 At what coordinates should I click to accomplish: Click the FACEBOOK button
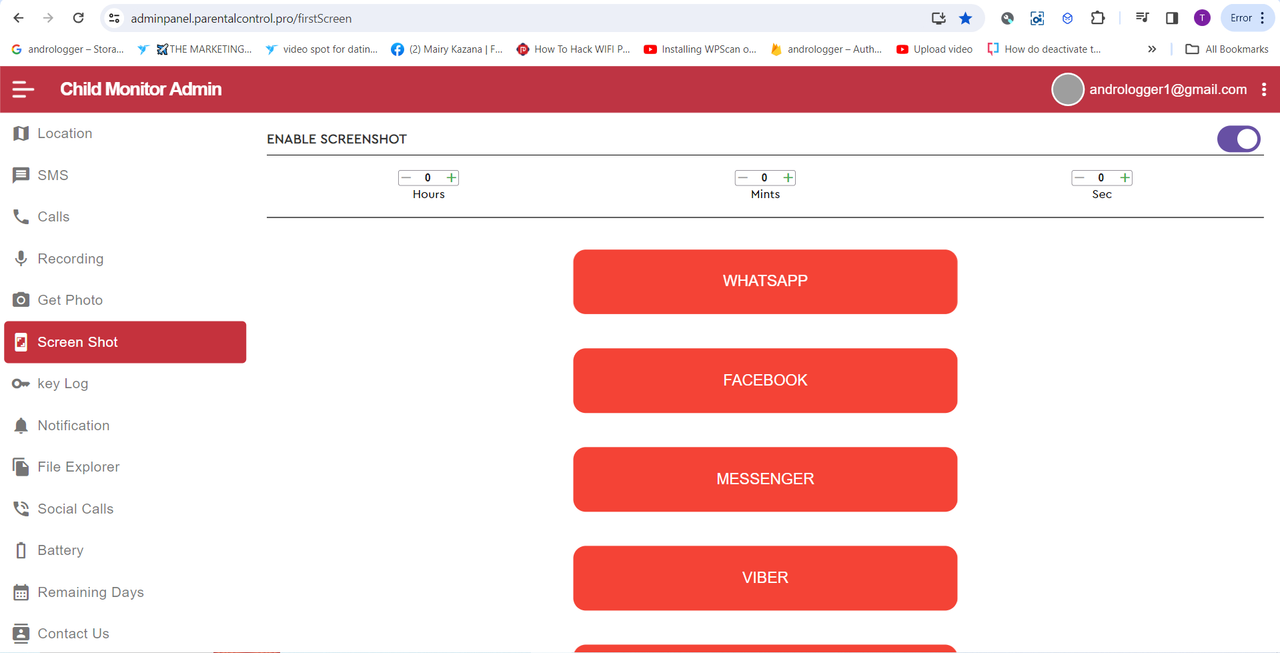(x=765, y=380)
